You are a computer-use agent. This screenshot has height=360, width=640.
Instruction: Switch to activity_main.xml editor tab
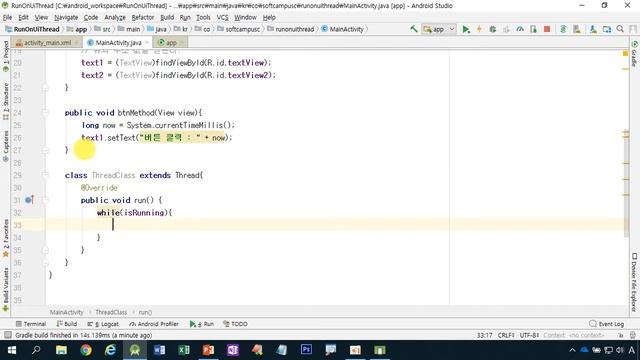coord(47,42)
